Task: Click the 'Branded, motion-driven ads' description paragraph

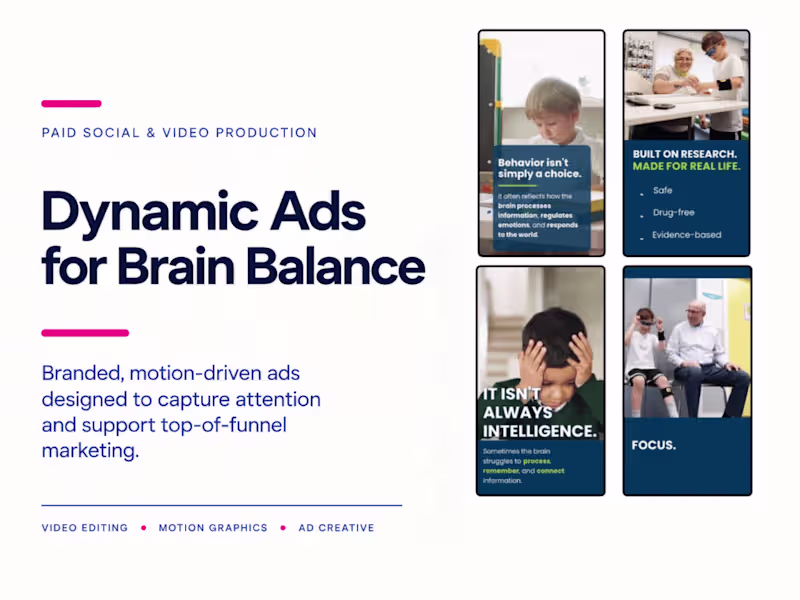Action: pyautogui.click(x=181, y=412)
